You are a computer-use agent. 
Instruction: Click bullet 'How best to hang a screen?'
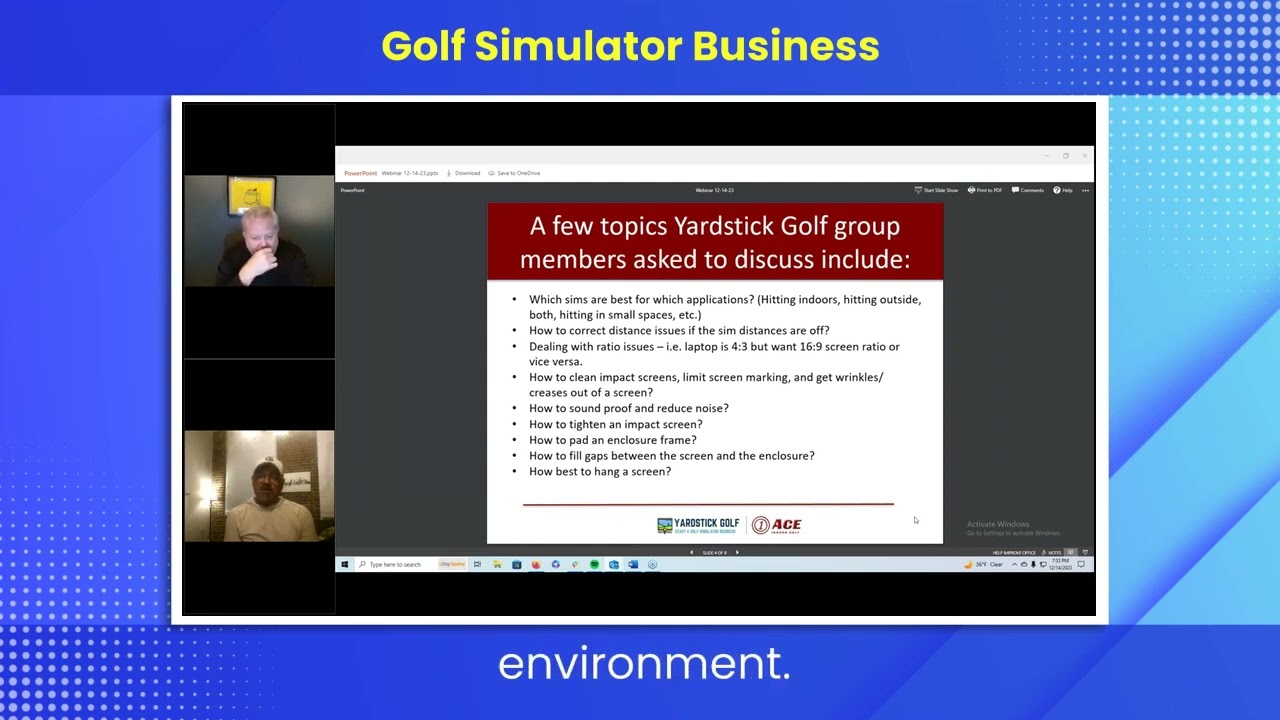click(x=600, y=471)
